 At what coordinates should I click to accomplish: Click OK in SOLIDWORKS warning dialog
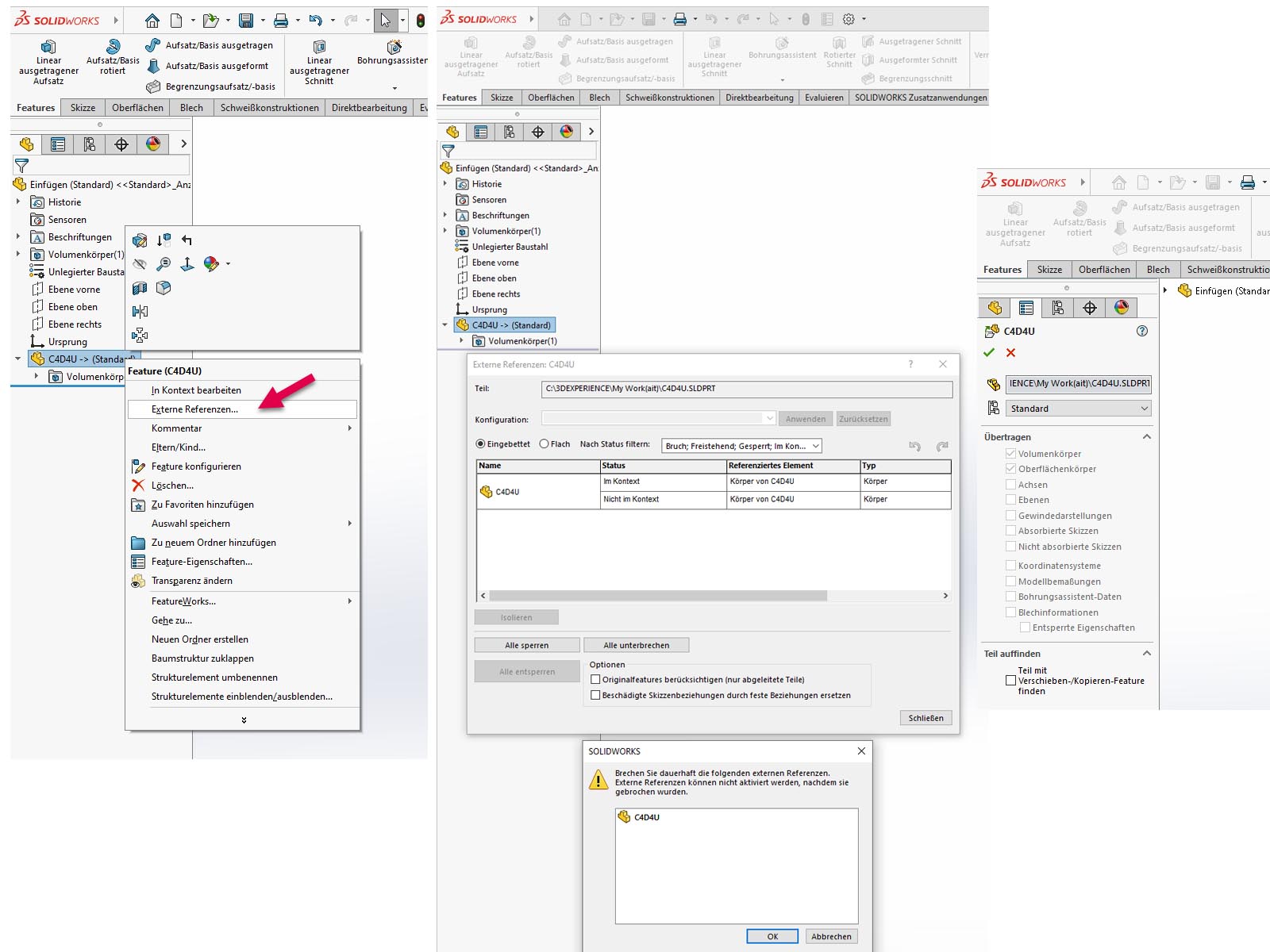pos(772,936)
